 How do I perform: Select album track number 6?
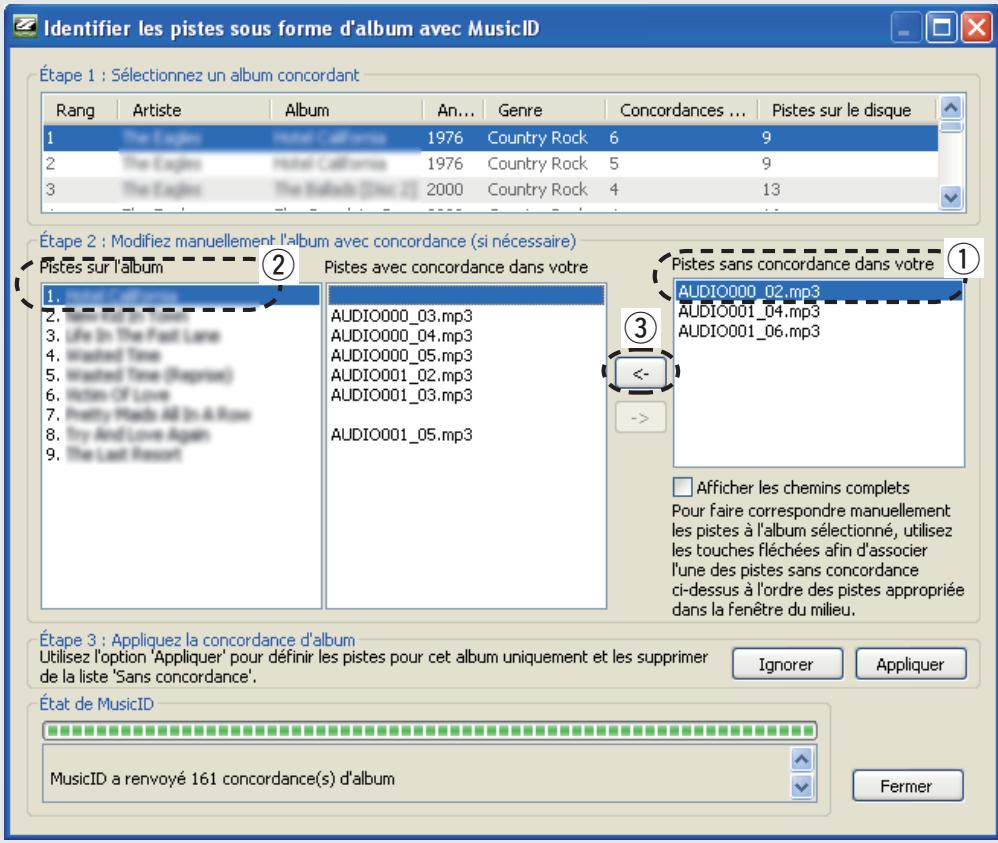click(181, 395)
